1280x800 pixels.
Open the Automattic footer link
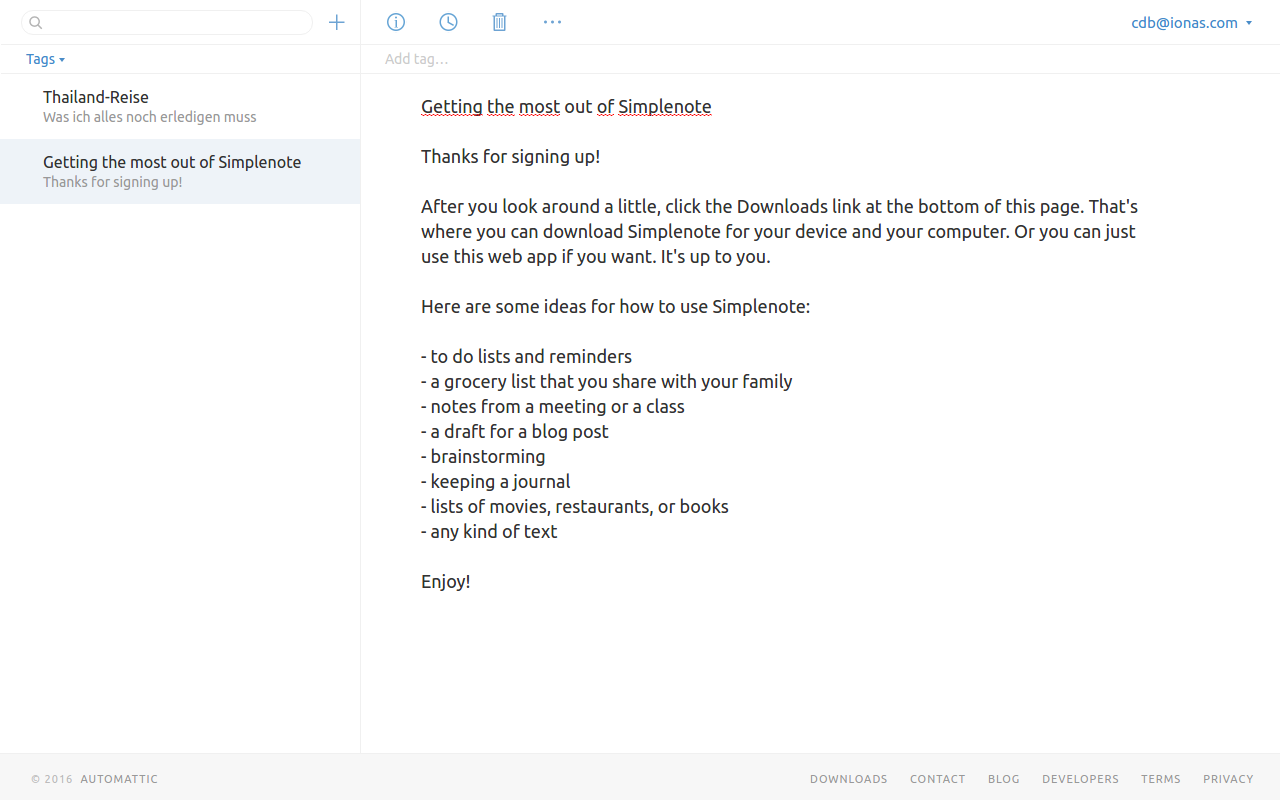[119, 779]
